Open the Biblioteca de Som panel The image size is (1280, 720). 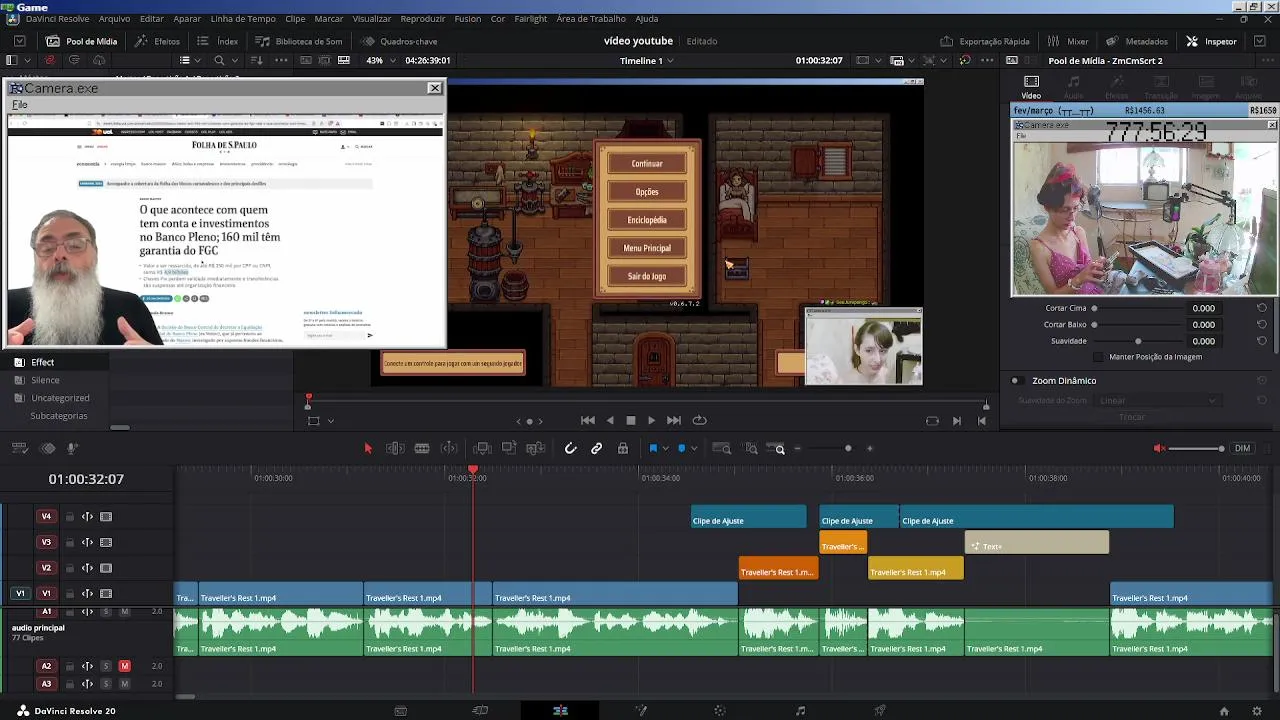click(x=299, y=41)
